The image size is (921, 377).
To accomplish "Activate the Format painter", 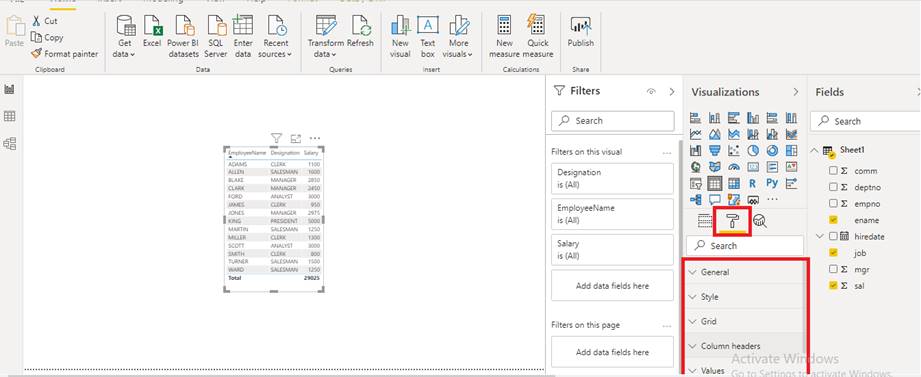I will [x=65, y=53].
